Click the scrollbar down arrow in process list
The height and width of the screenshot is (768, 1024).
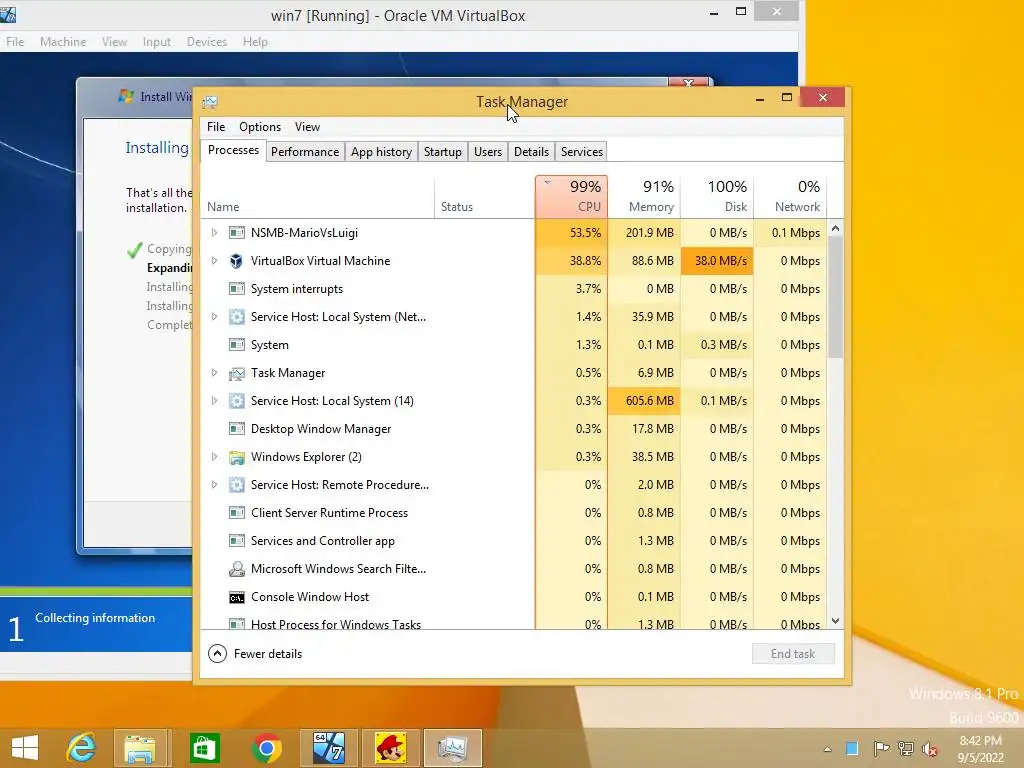click(835, 621)
